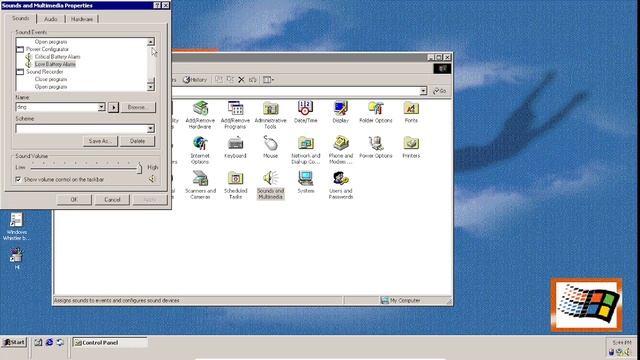Open Add/Remove Programs applet
640x360 pixels.
pyautogui.click(x=235, y=115)
